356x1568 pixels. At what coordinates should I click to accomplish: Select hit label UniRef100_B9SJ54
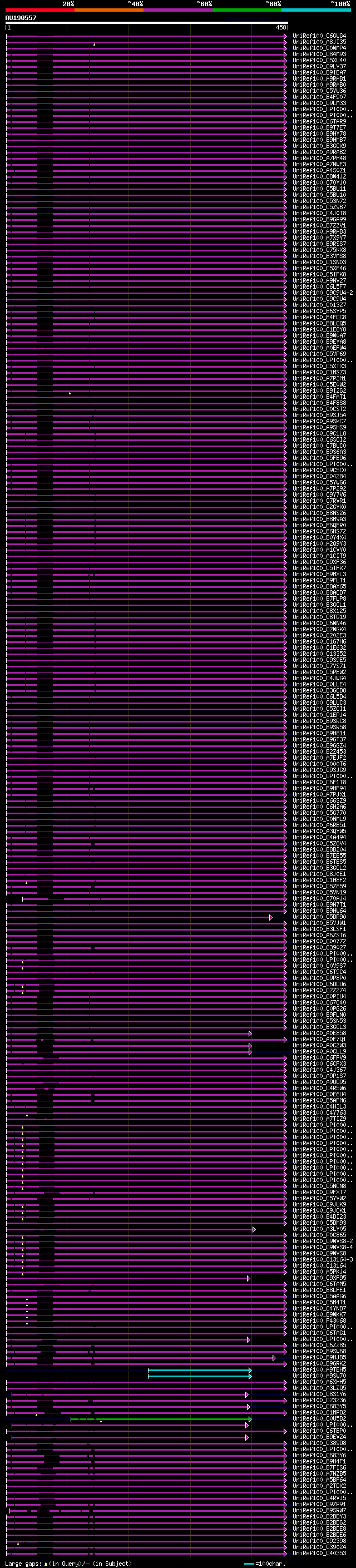tap(319, 415)
